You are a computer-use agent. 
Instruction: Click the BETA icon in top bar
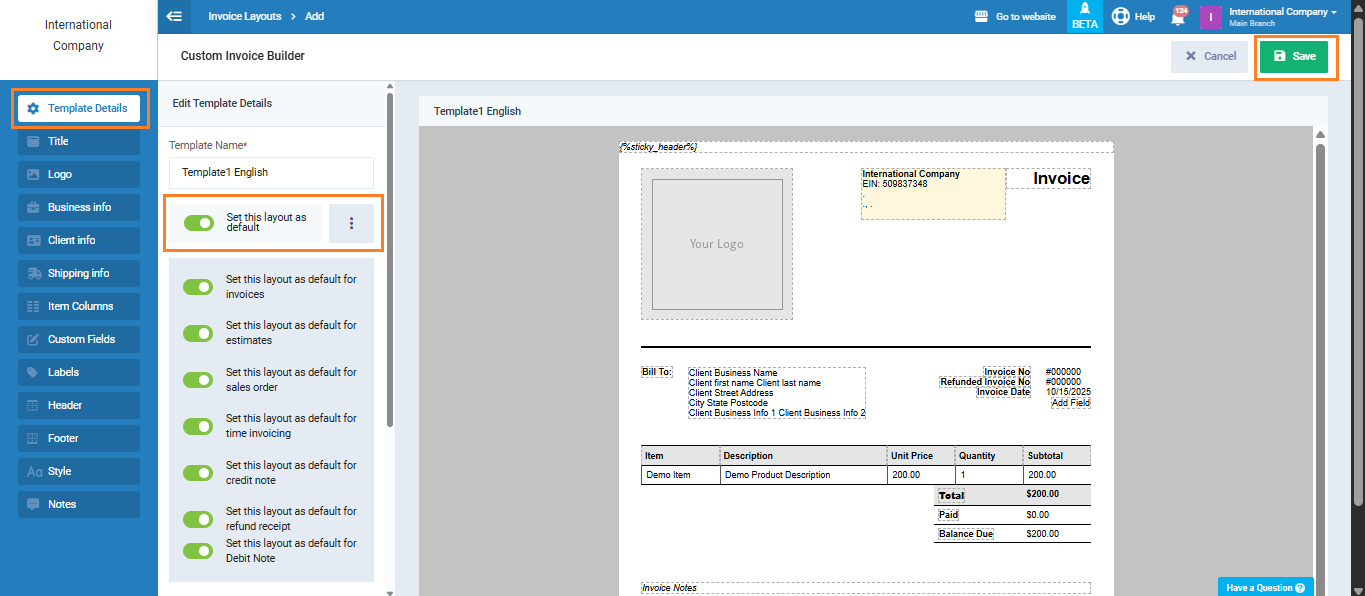[x=1084, y=17]
